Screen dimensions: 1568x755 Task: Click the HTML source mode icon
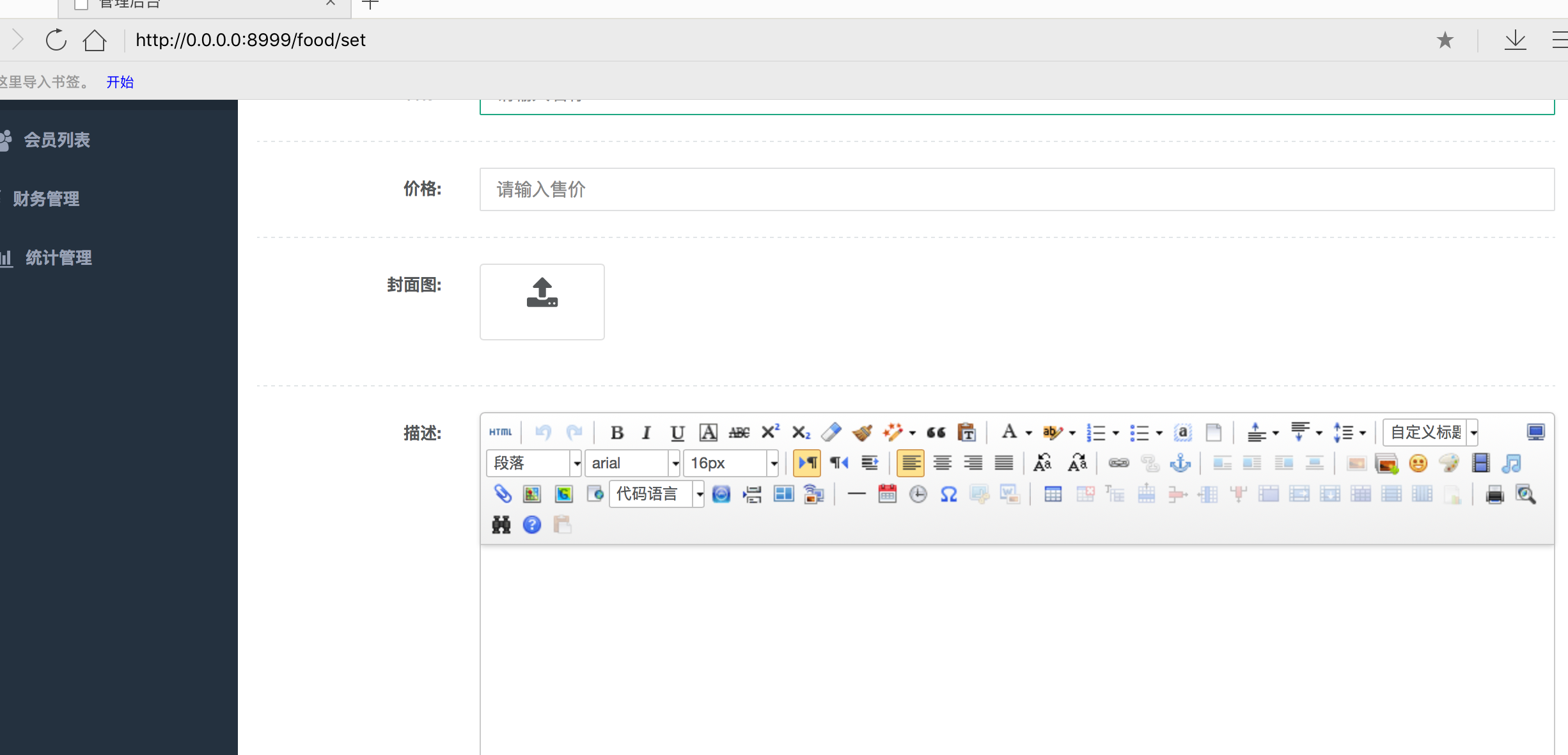[x=500, y=433]
